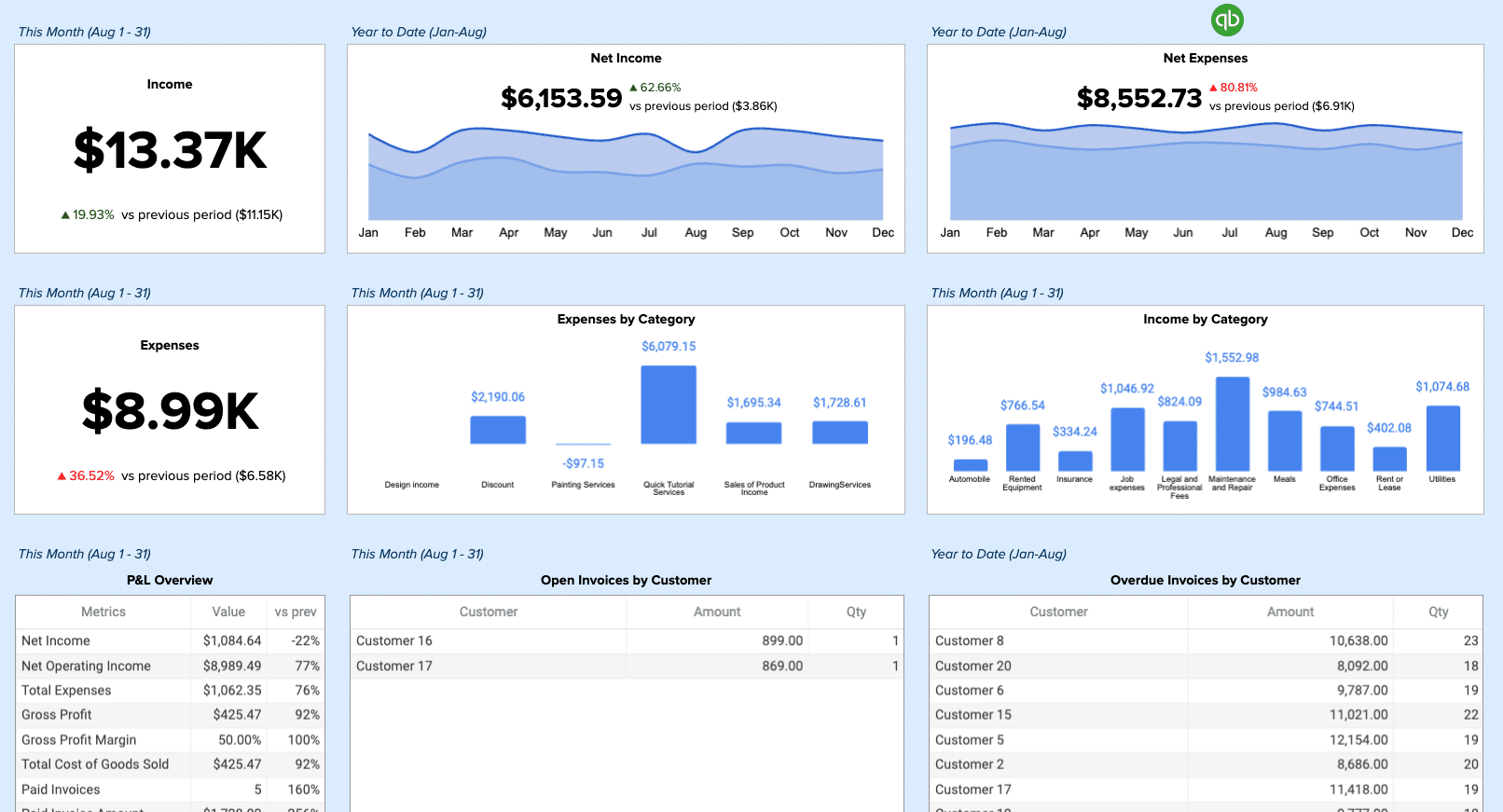Viewport: 1503px width, 812px height.
Task: Sort Overdue Invoices by Qty column header
Action: [x=1438, y=612]
